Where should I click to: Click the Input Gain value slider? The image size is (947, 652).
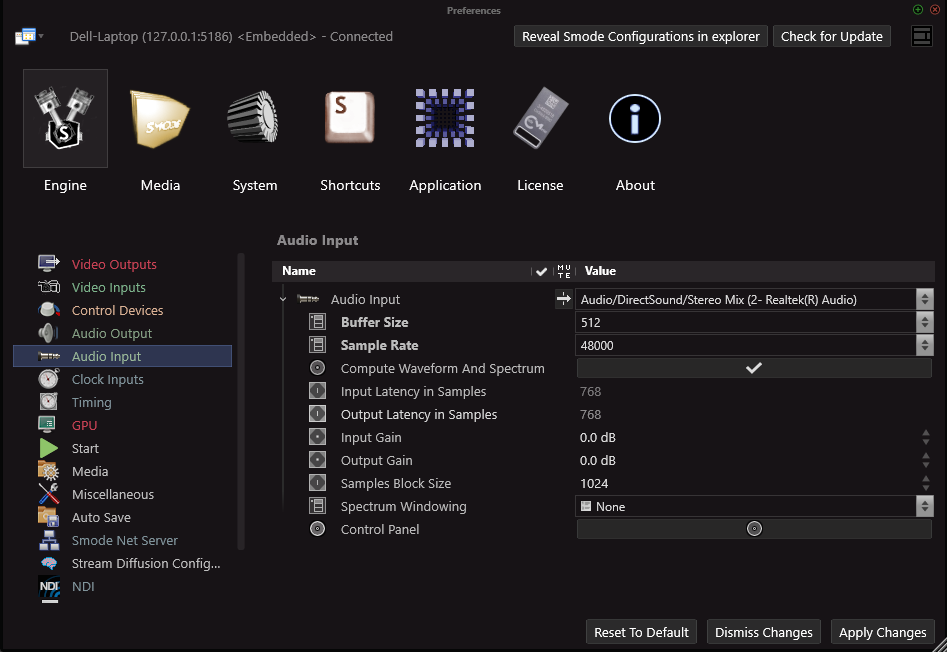(x=746, y=437)
